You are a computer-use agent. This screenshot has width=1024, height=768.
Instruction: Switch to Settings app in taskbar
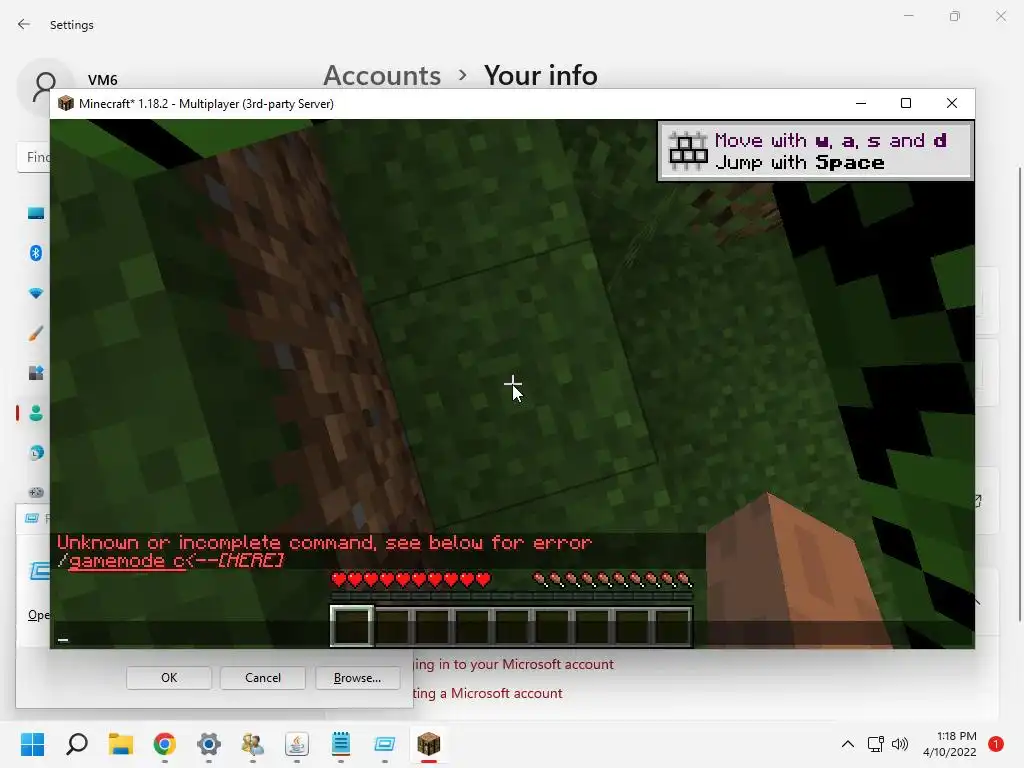pyautogui.click(x=209, y=744)
